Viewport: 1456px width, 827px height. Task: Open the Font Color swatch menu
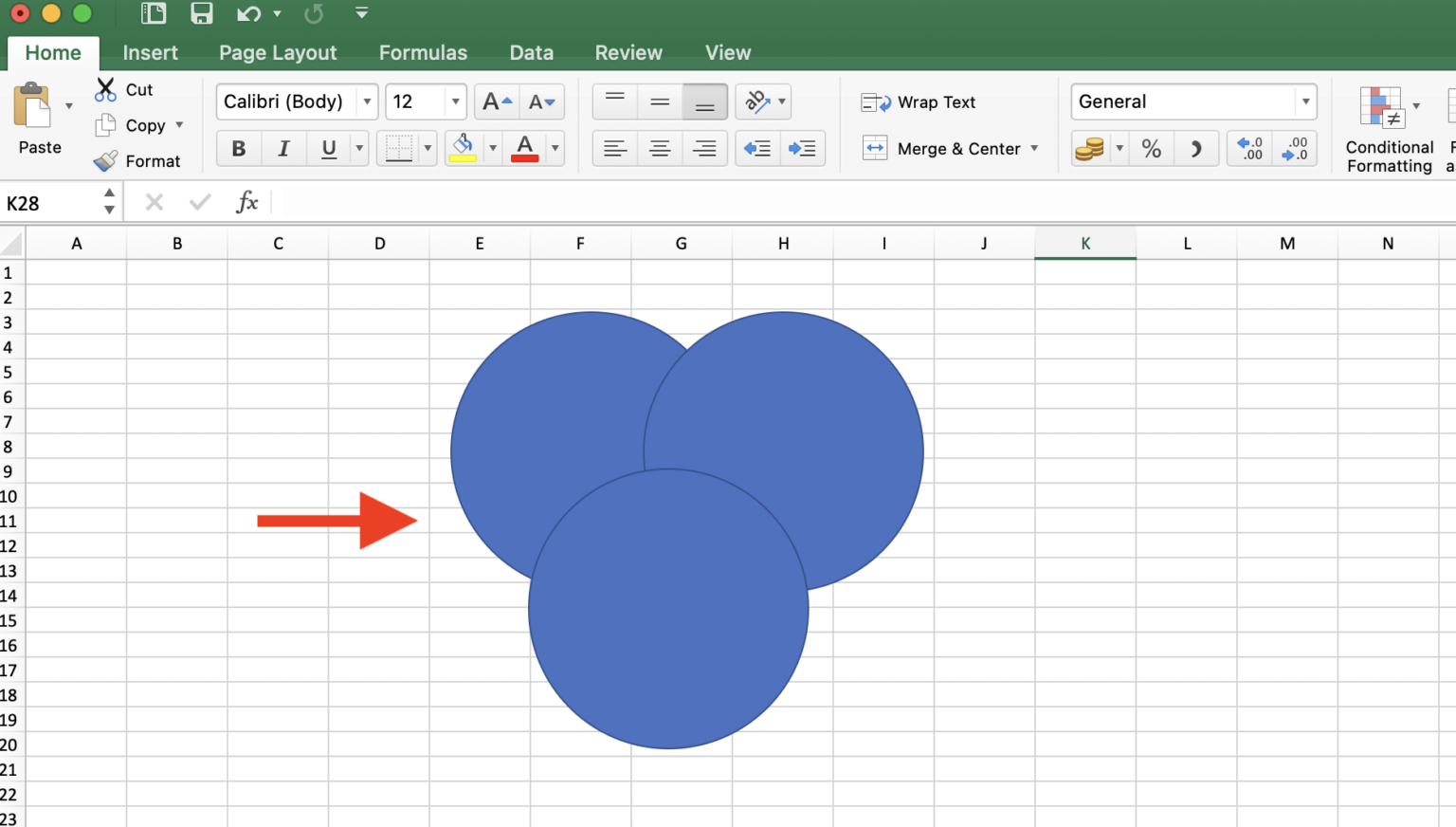555,148
